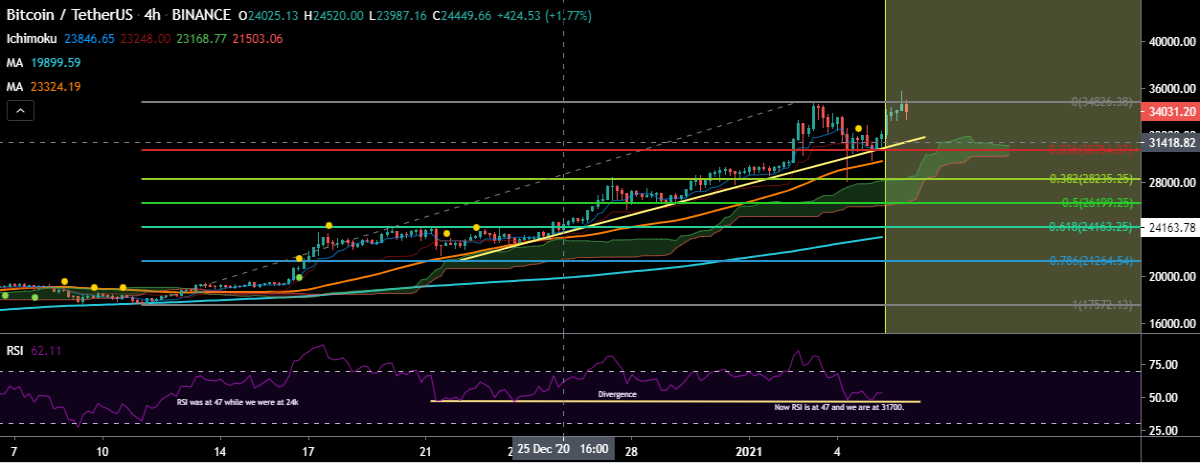
Task: Click the 28000.00 price axis label
Action: tap(1172, 183)
